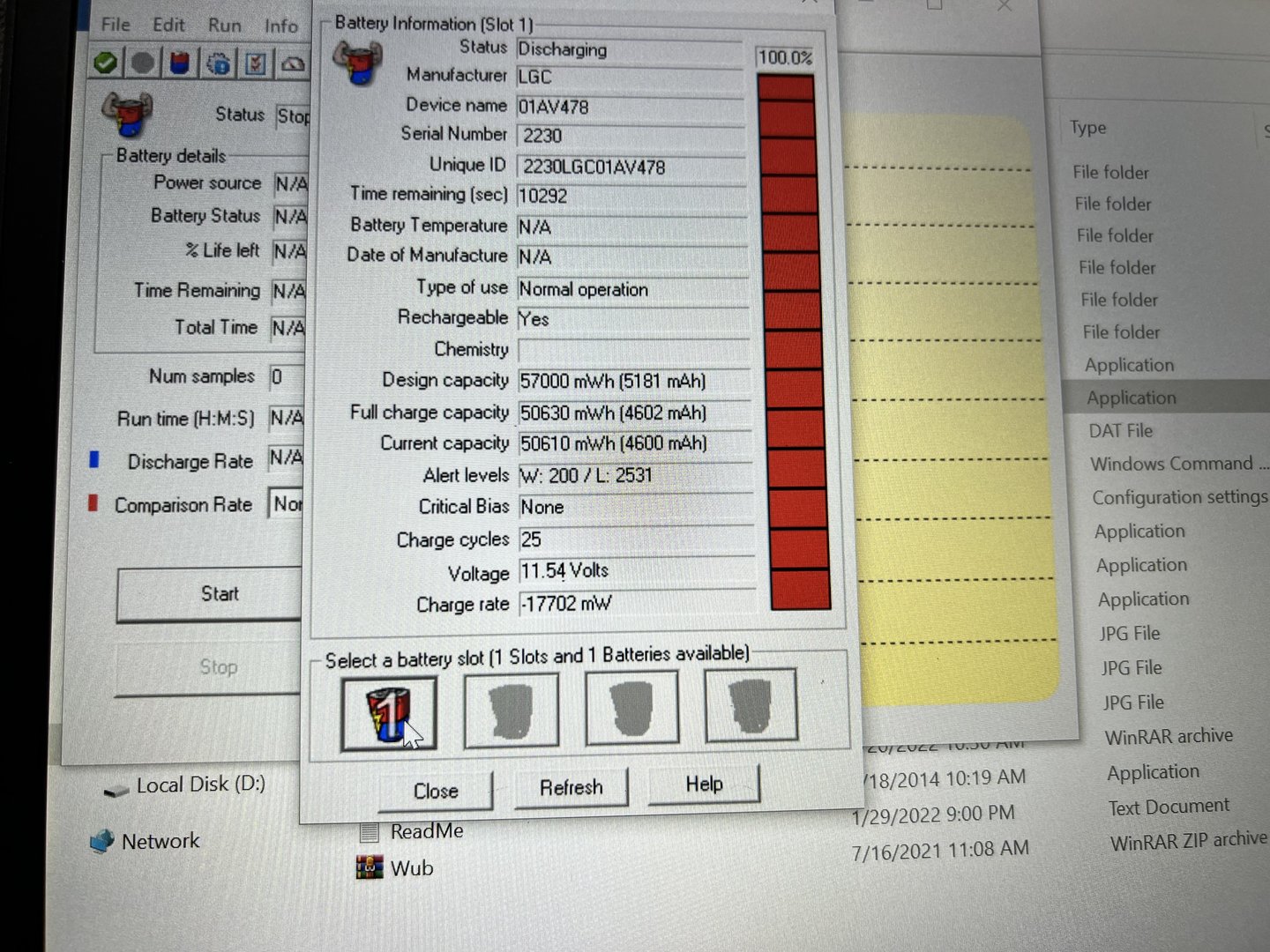
Task: Select the third grayed battery slot
Action: 631,707
